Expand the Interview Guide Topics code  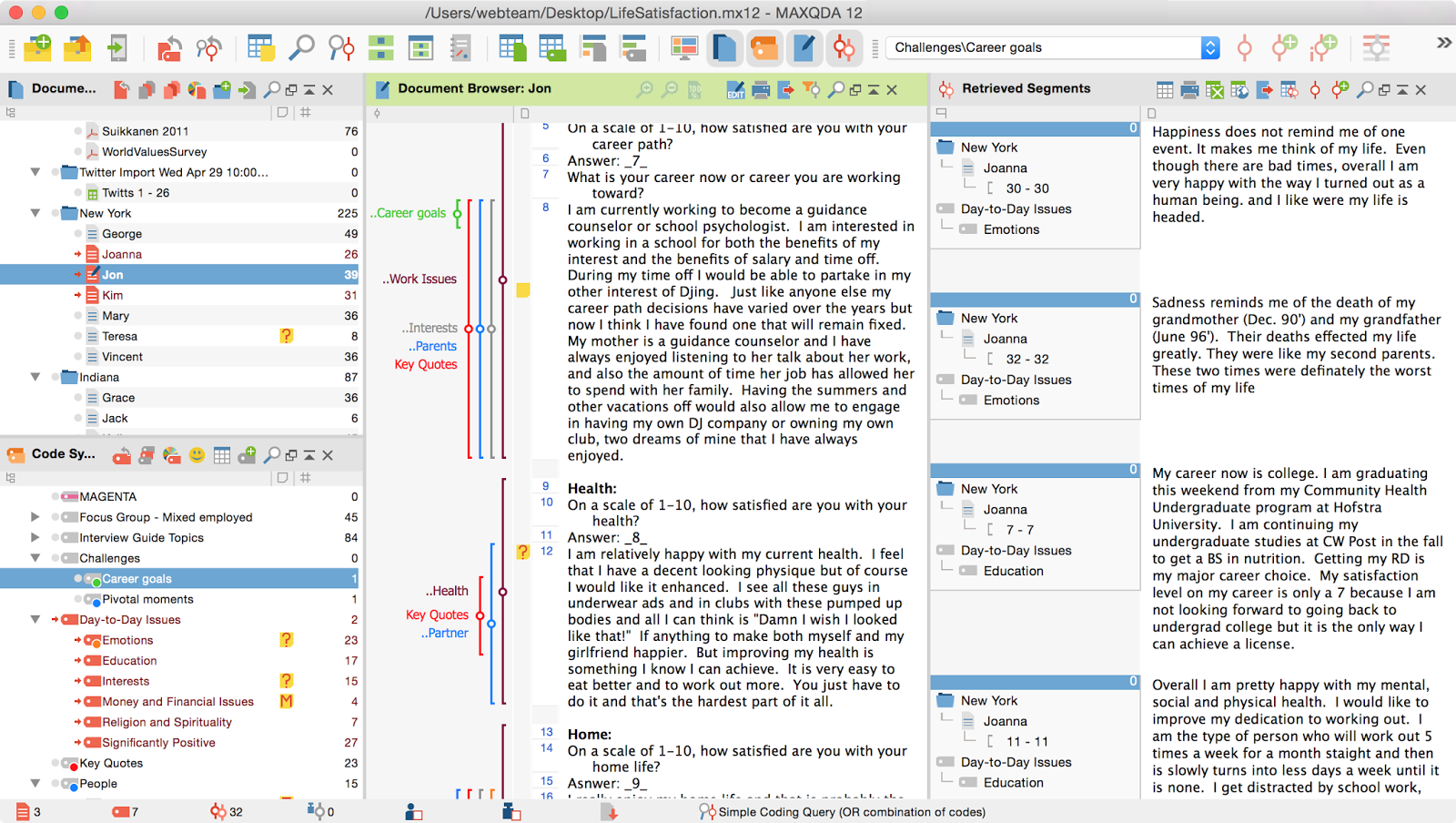point(35,538)
